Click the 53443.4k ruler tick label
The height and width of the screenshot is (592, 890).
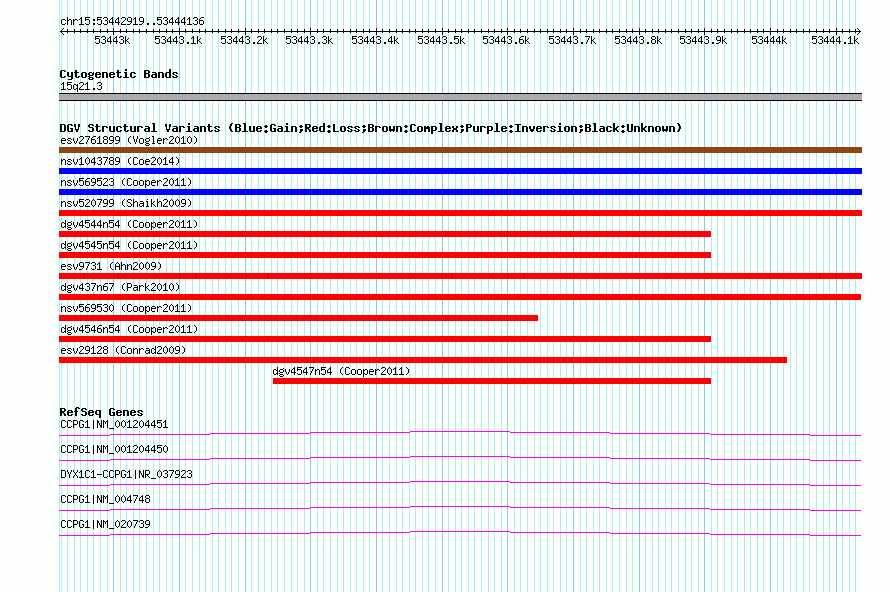click(x=375, y=41)
